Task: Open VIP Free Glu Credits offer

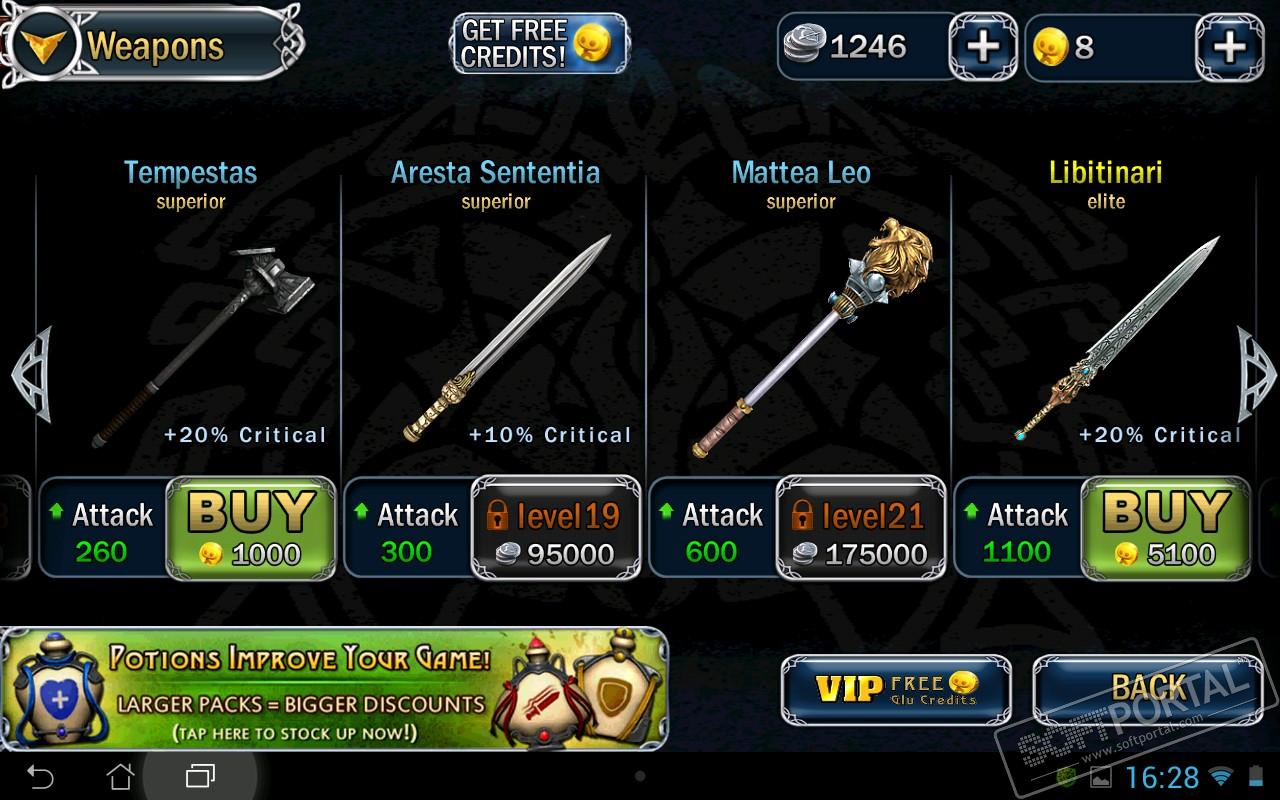Action: point(896,689)
